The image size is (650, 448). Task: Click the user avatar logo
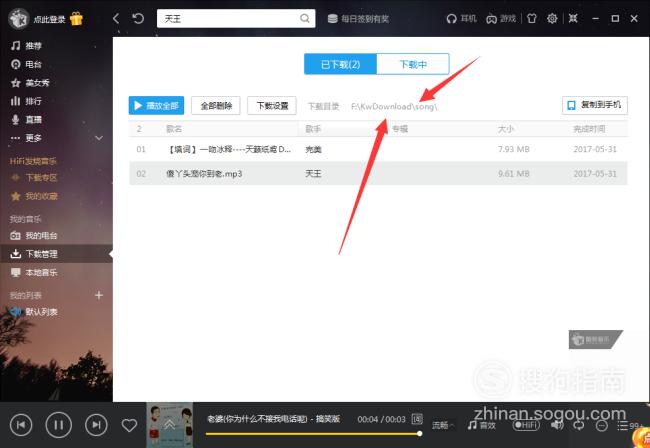coord(19,19)
